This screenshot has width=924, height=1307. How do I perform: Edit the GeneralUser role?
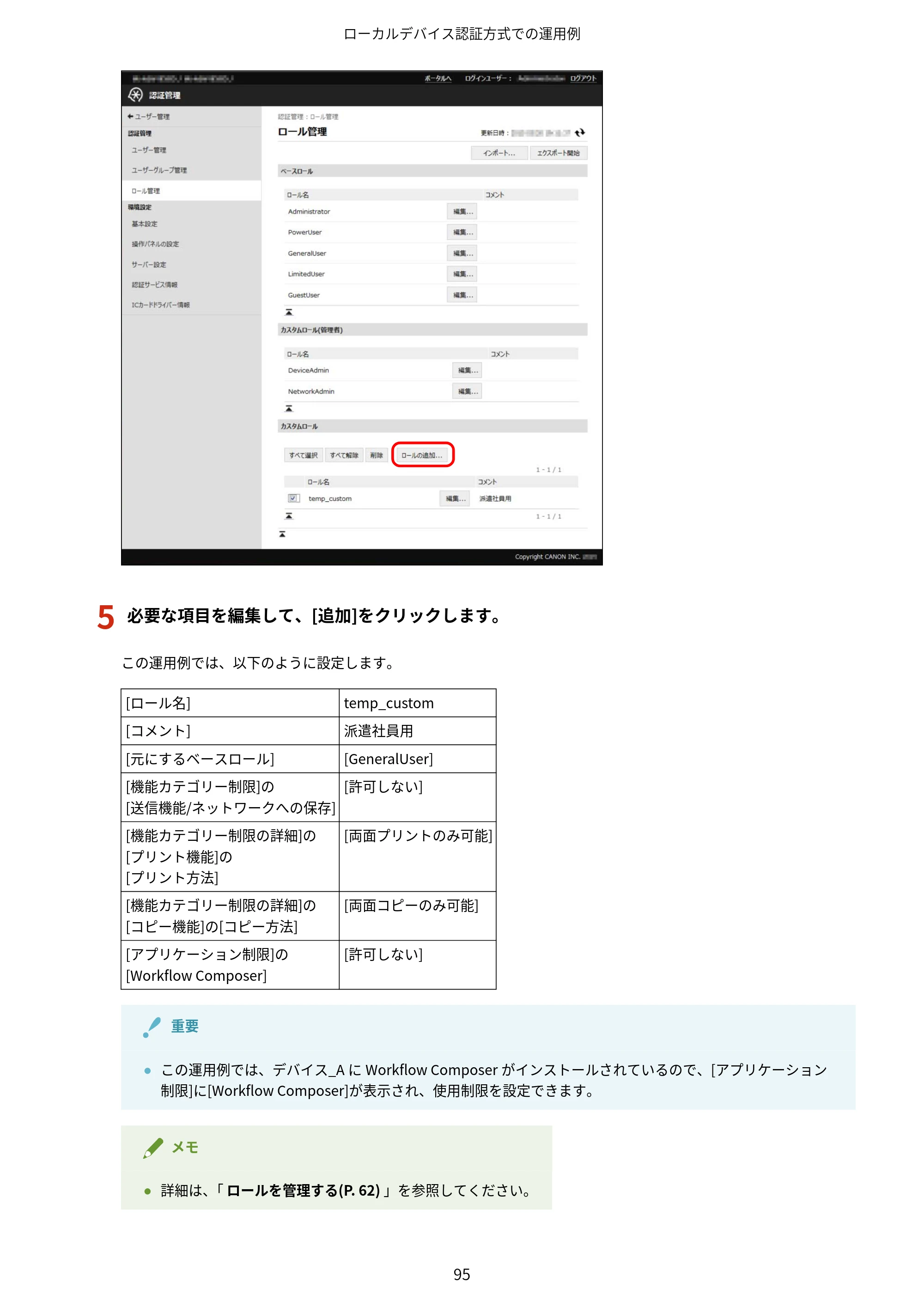pos(462,253)
